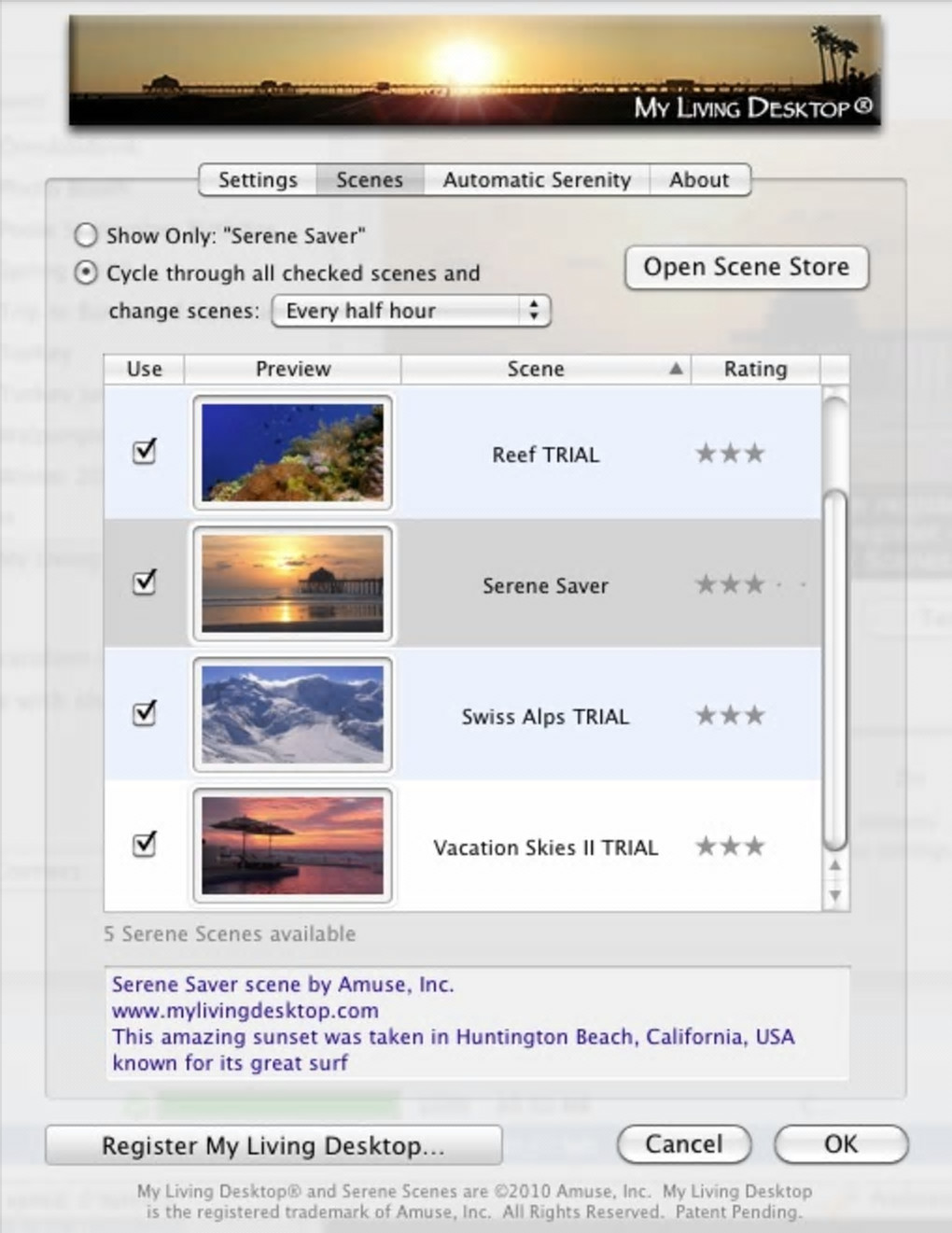Click the Serene Saver sunset thumbnail
The height and width of the screenshot is (1233, 952).
pyautogui.click(x=293, y=583)
